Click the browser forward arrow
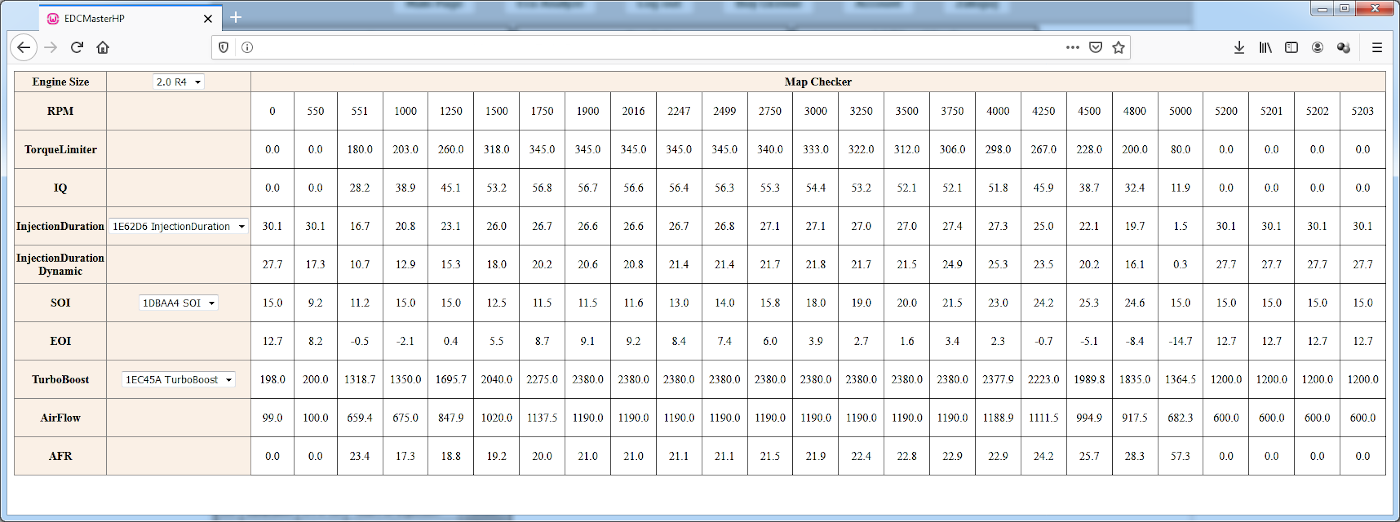1400x522 pixels. point(51,47)
